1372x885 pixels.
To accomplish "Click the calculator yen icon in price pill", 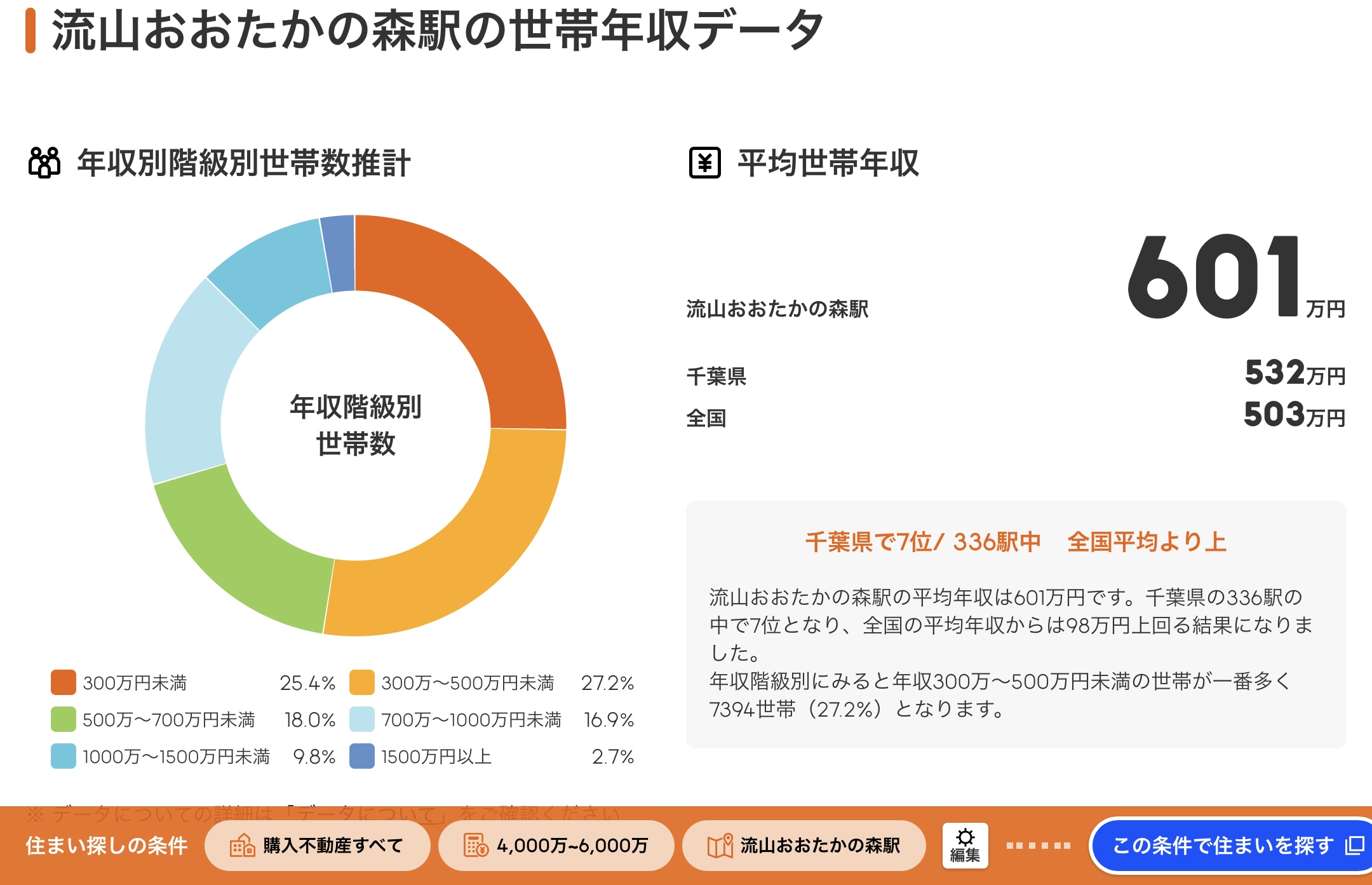I will pyautogui.click(x=476, y=846).
